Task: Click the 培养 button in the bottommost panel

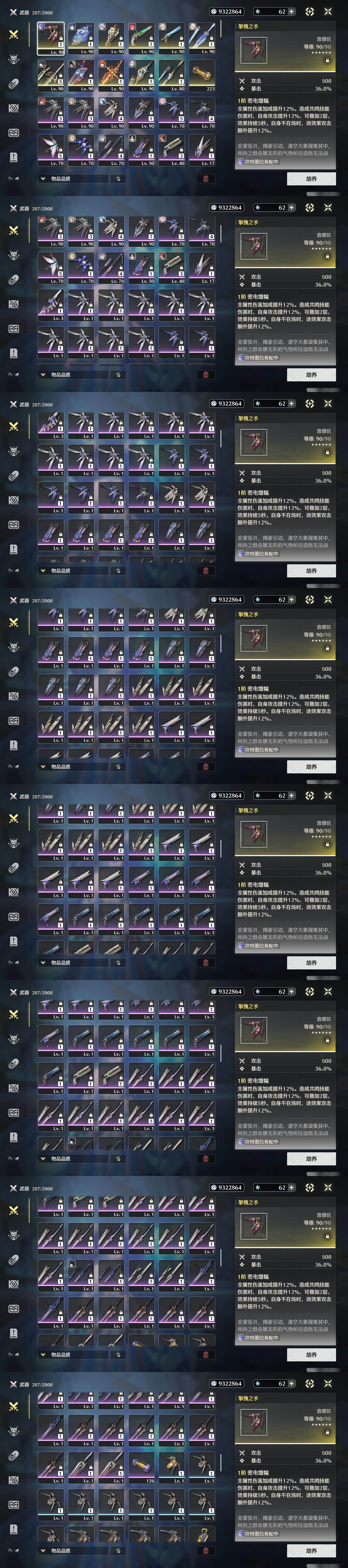Action: tap(311, 1551)
